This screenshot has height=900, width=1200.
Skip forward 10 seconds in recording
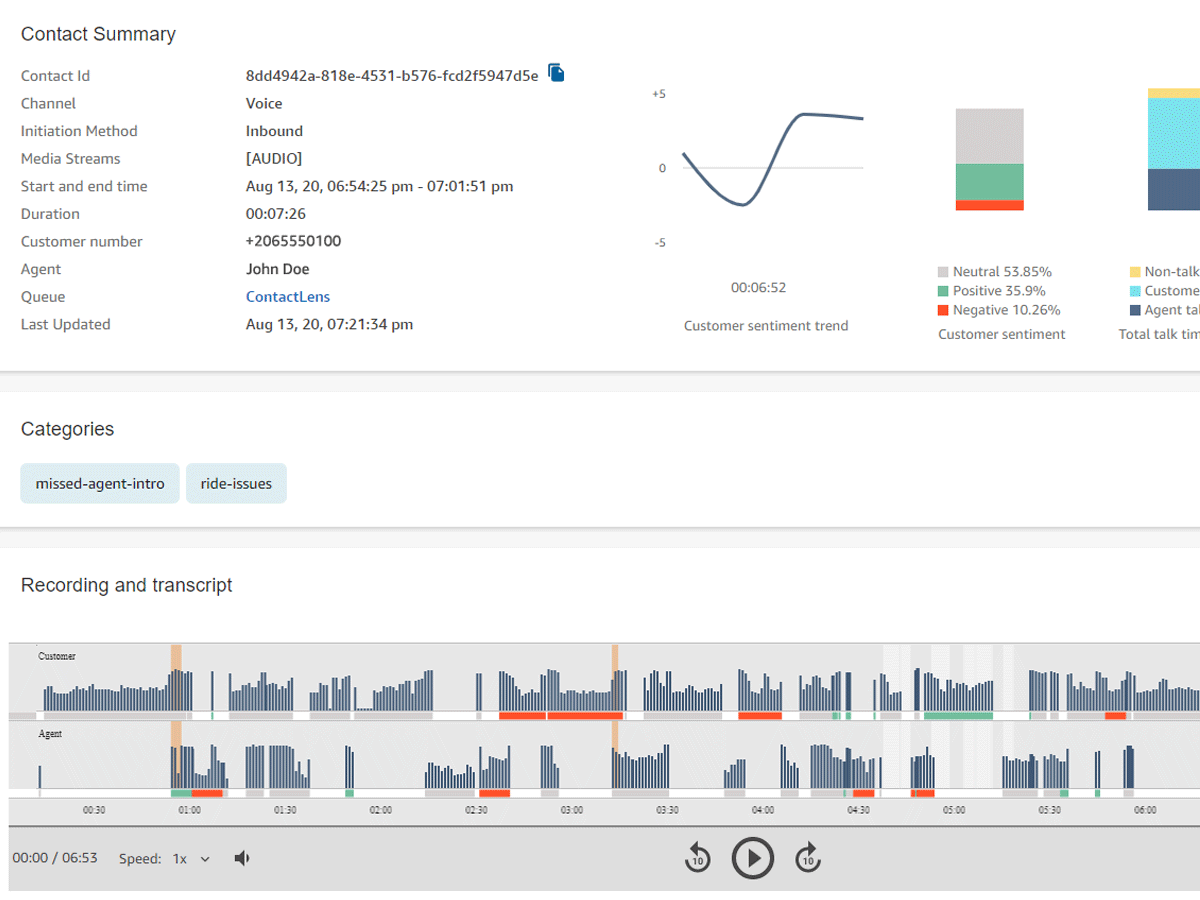tap(808, 858)
